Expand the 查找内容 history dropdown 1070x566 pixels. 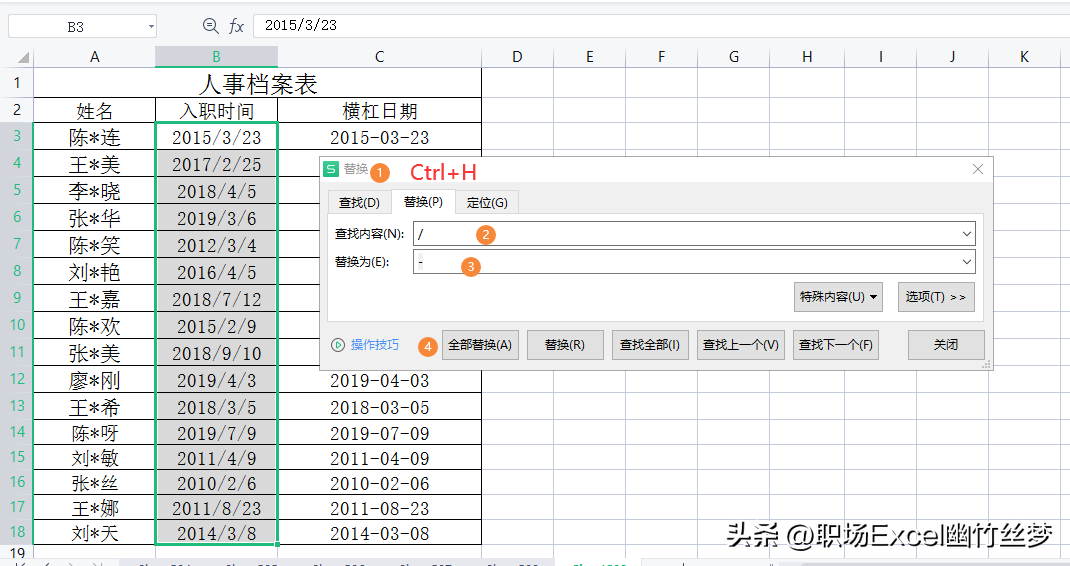[x=967, y=234]
